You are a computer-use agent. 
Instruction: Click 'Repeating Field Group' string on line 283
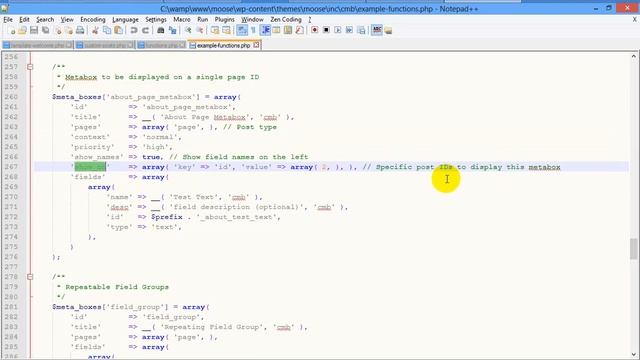211,327
